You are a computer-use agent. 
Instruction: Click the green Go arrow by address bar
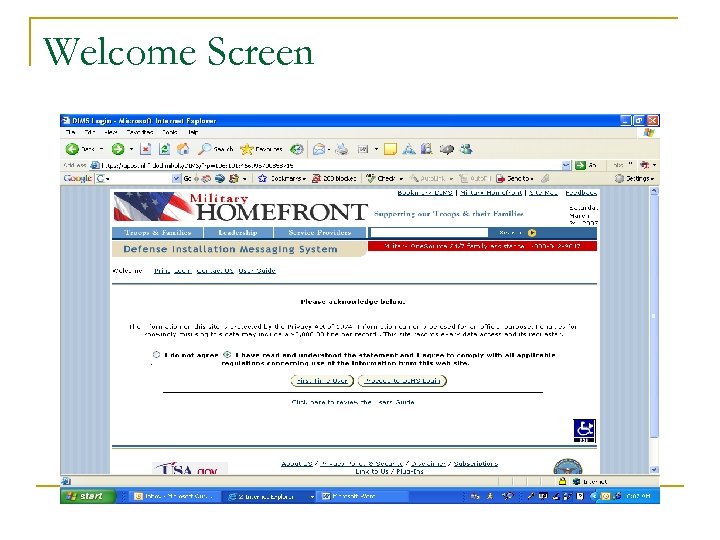pyautogui.click(x=580, y=165)
